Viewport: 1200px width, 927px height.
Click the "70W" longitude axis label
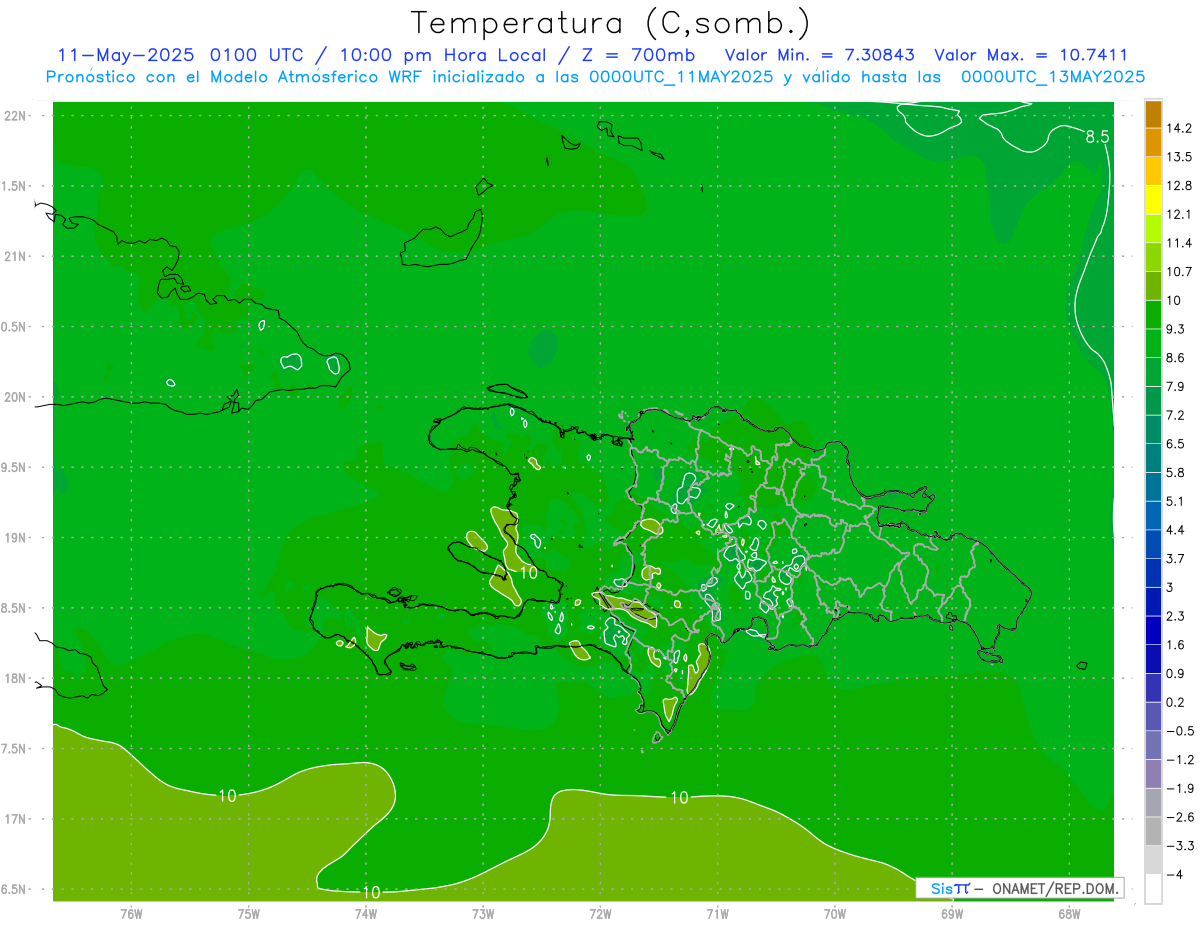click(x=835, y=914)
